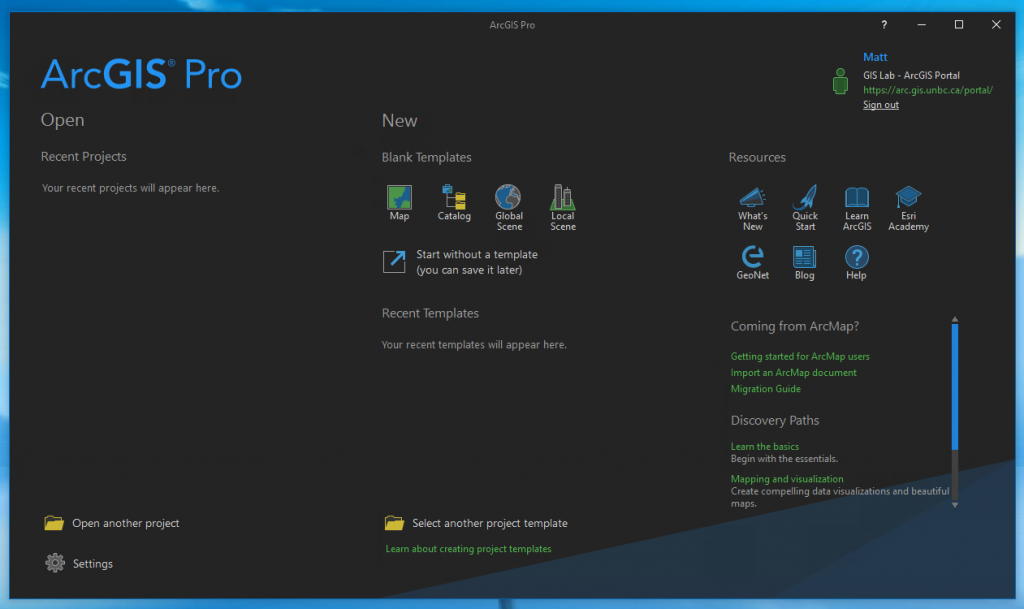Close the ArcGIS Pro window
Image resolution: width=1024 pixels, height=609 pixels.
click(x=996, y=25)
